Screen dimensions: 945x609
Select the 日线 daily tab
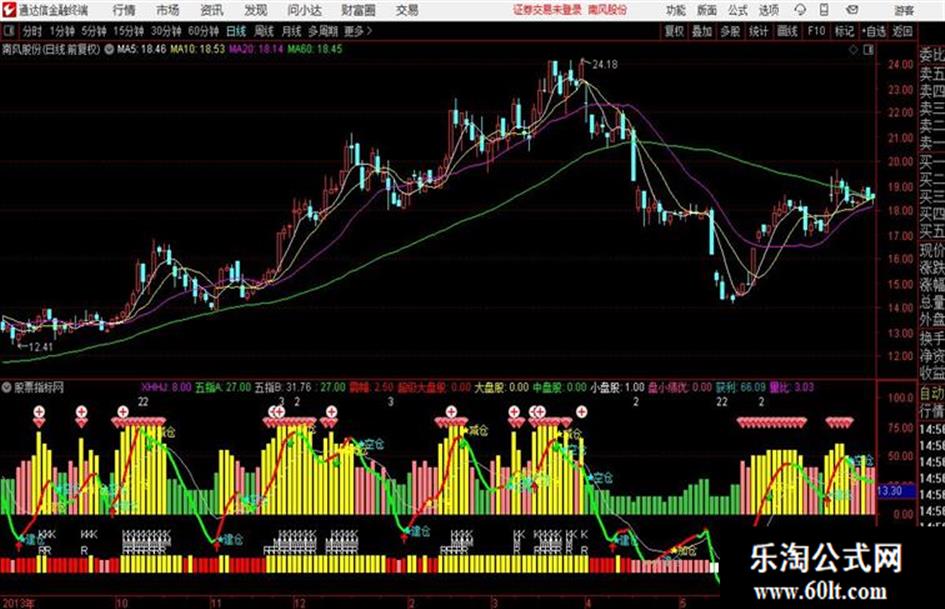(236, 31)
